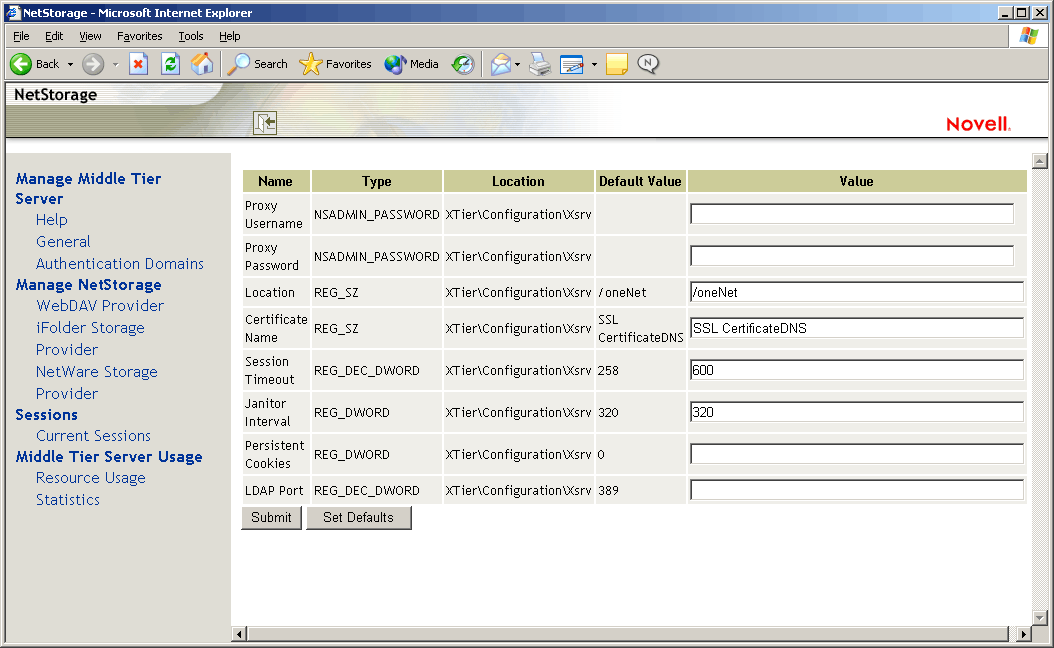Open the Authentication Domains link

(119, 263)
